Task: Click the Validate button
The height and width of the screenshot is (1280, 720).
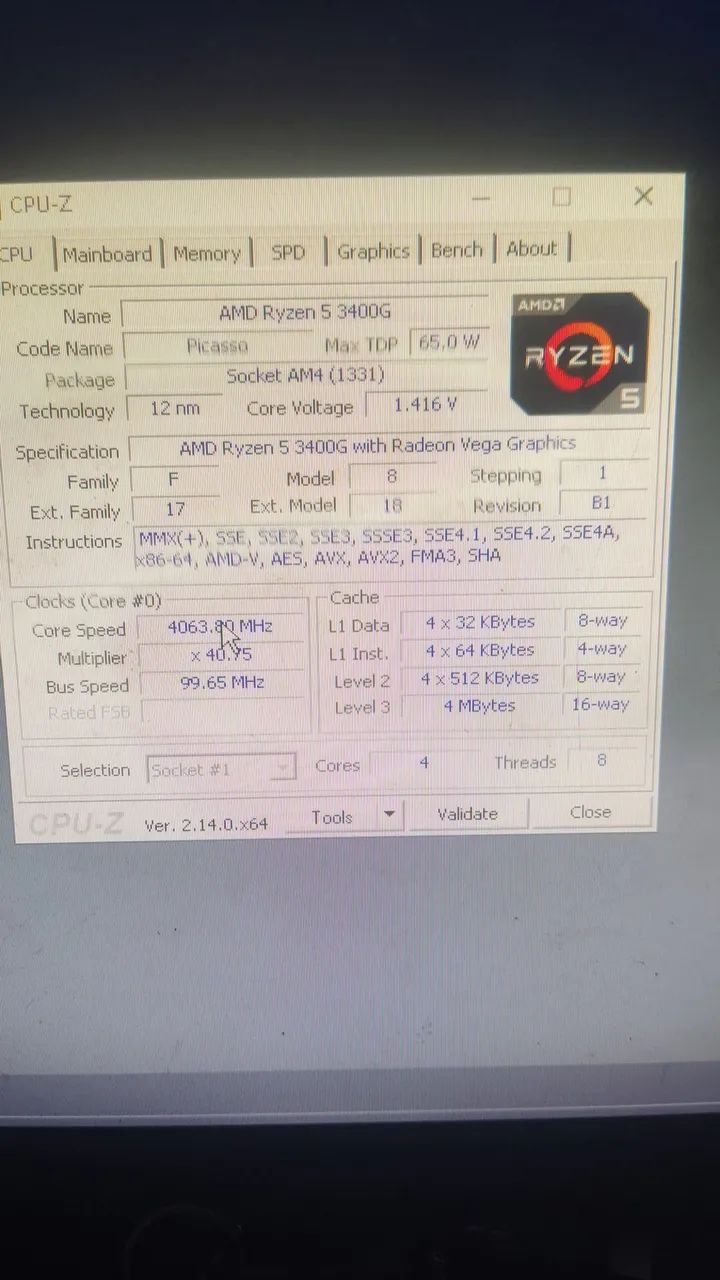Action: pyautogui.click(x=467, y=814)
